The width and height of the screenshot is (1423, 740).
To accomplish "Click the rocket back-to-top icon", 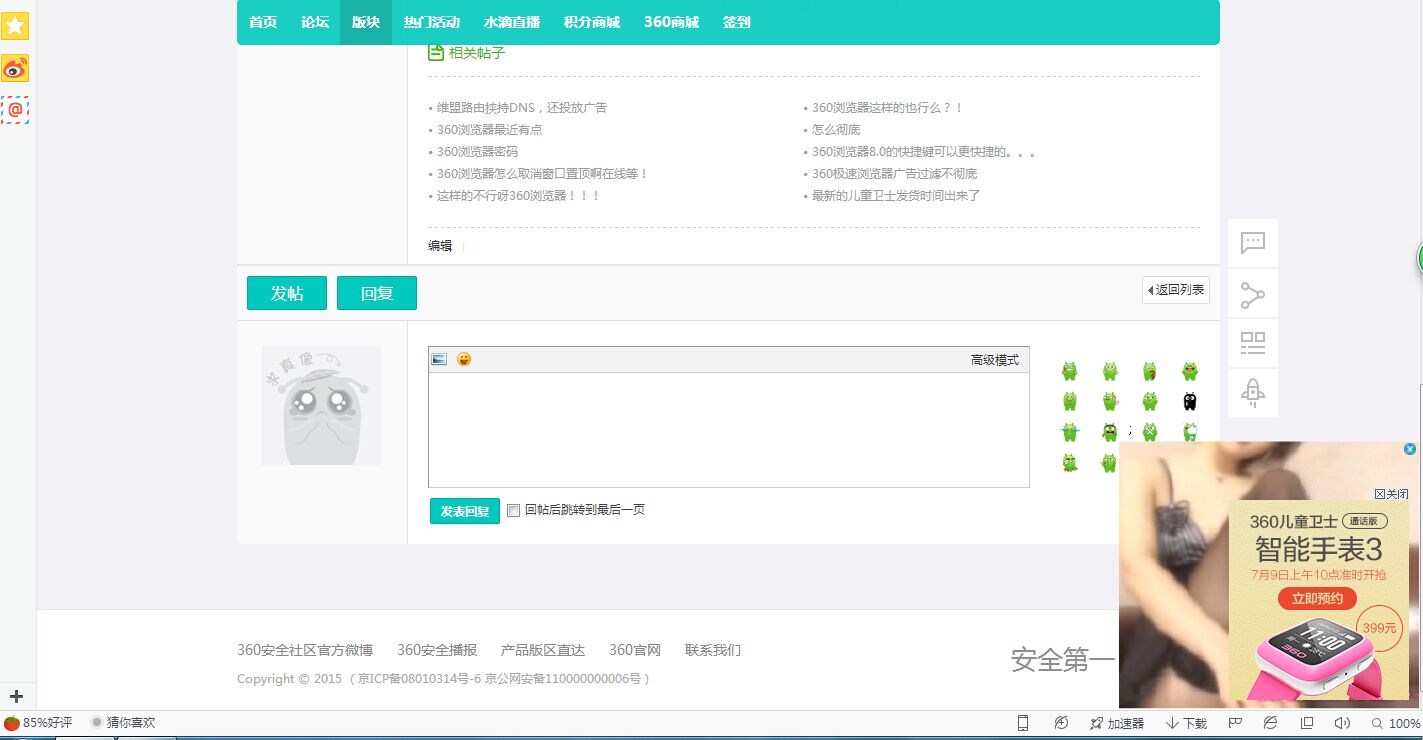I will pos(1253,392).
